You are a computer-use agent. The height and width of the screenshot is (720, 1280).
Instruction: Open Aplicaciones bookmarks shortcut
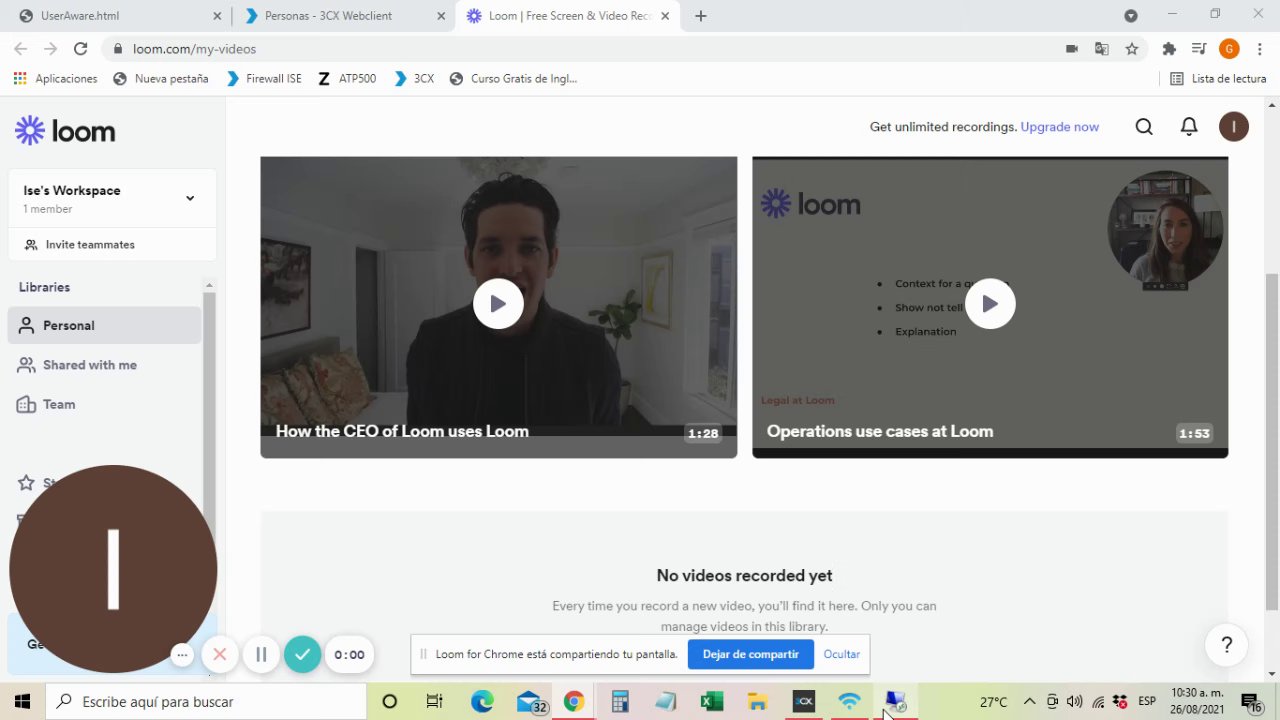pyautogui.click(x=55, y=79)
